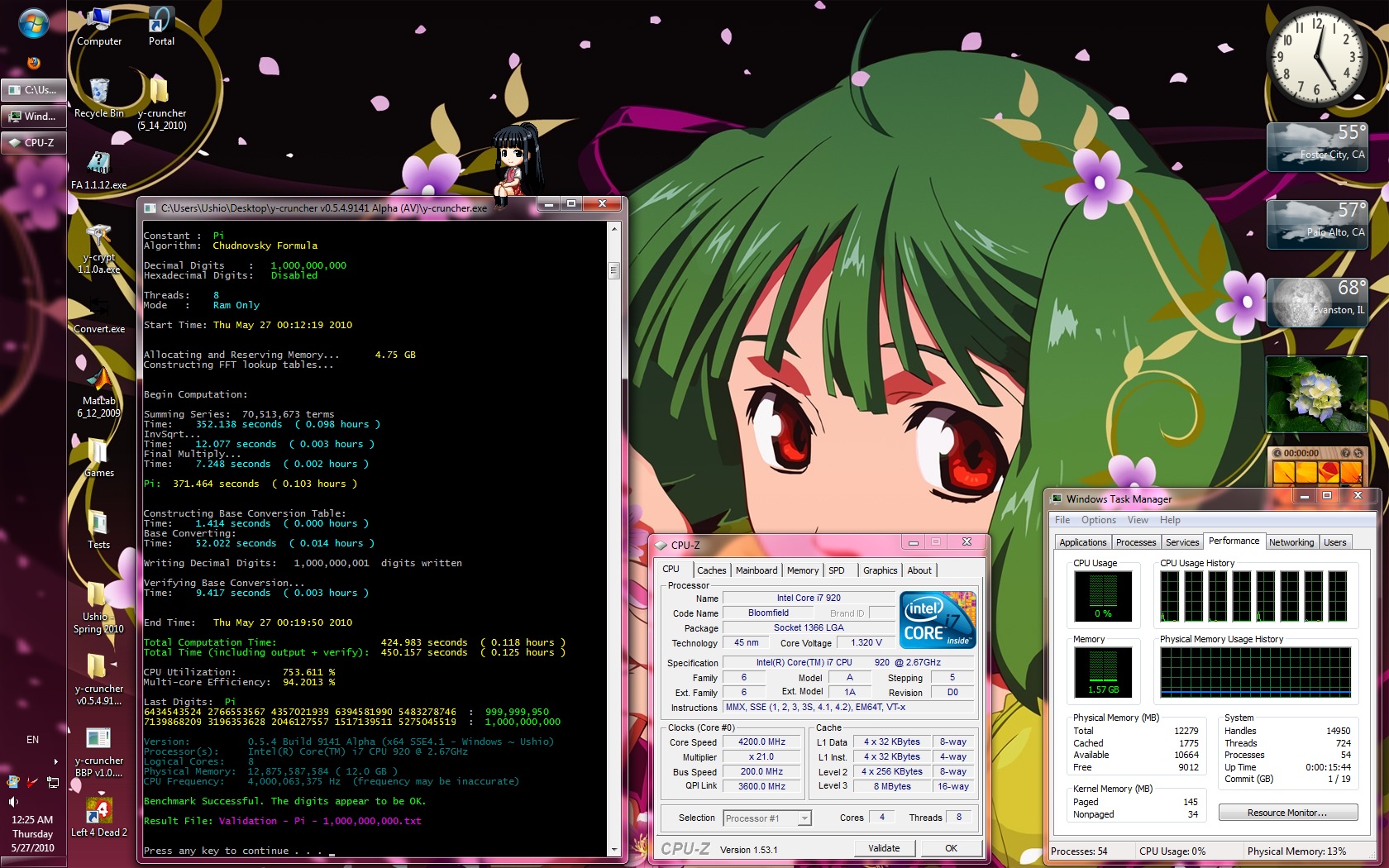Open Evanston, IL weather gadget

1317,303
